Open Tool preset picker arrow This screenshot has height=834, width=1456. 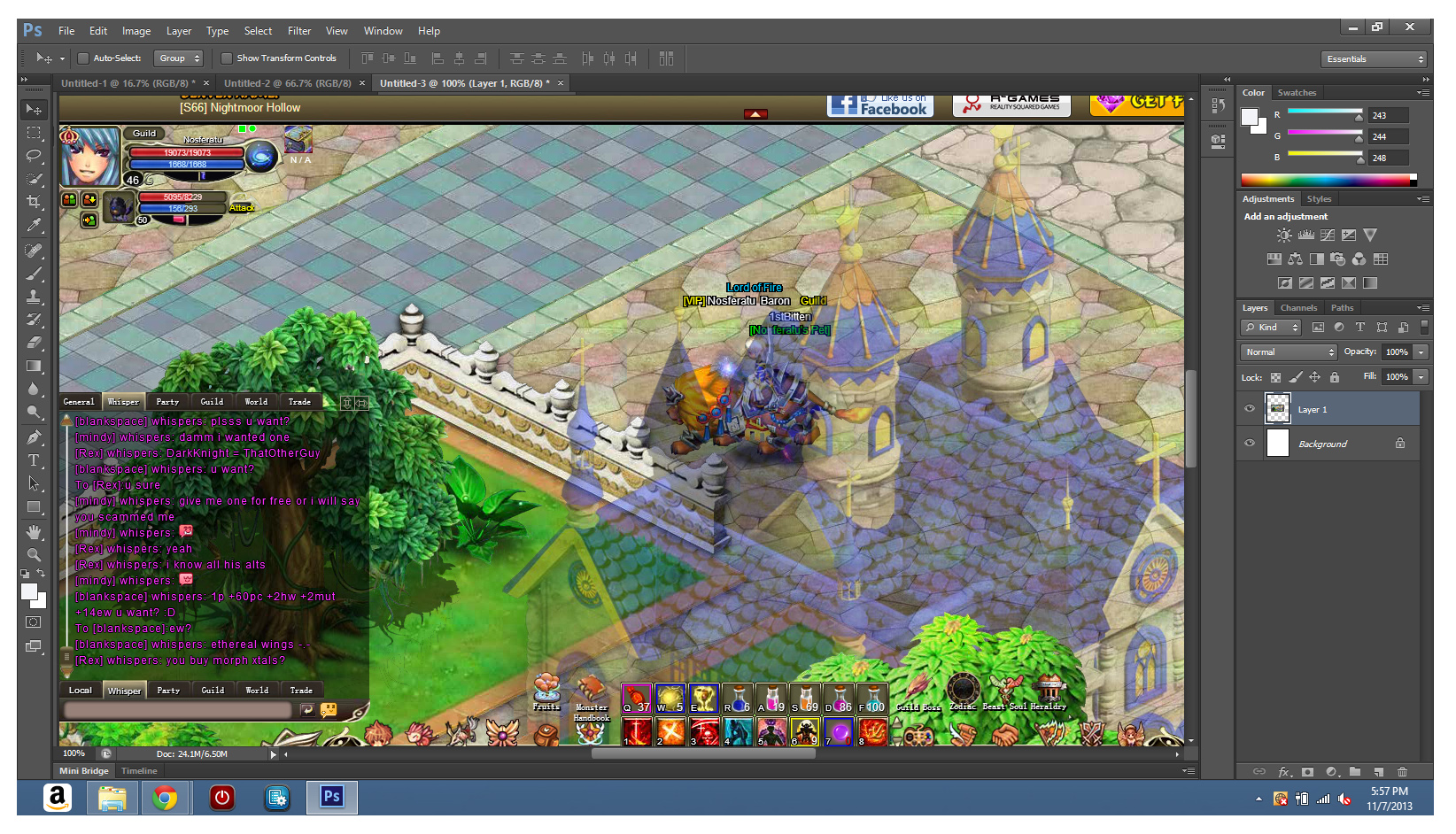(62, 58)
